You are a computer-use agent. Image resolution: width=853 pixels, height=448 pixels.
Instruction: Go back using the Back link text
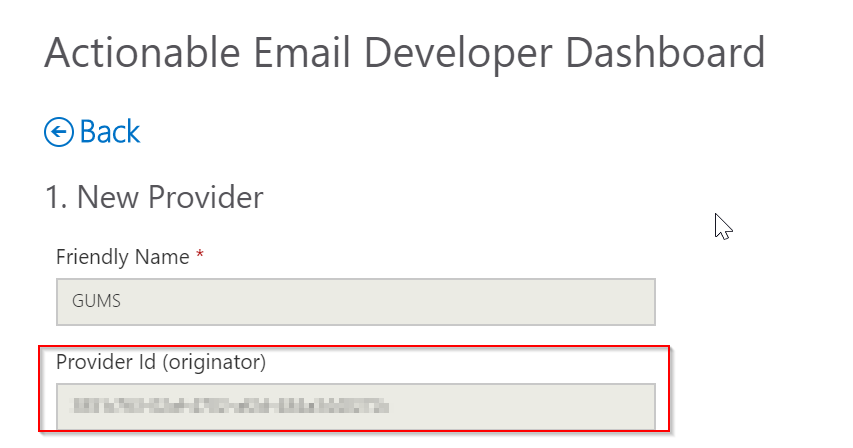pyautogui.click(x=110, y=132)
